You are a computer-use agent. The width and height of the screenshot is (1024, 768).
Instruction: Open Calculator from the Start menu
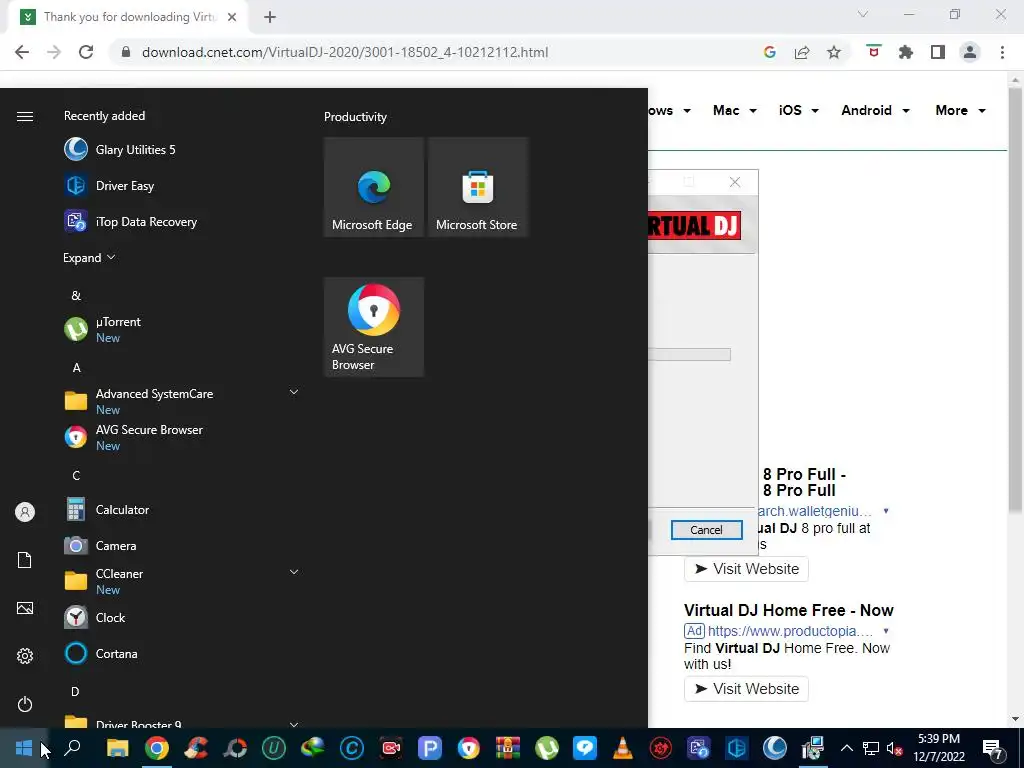point(180,509)
